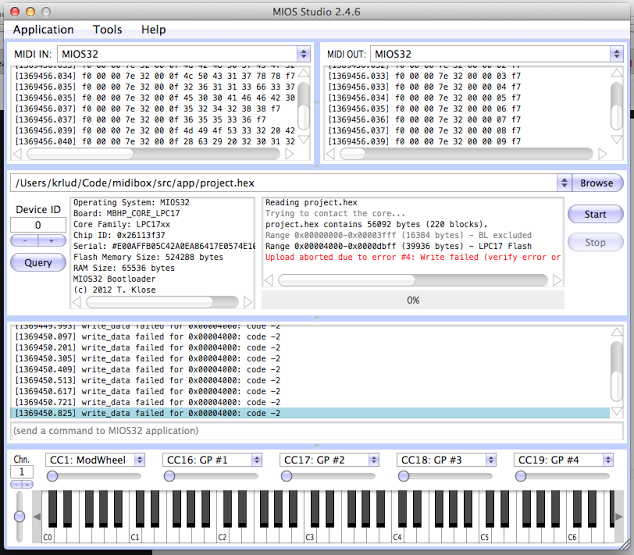The image size is (634, 555).
Task: Click the core info panel scroll-right arrow
Action: click(x=248, y=302)
